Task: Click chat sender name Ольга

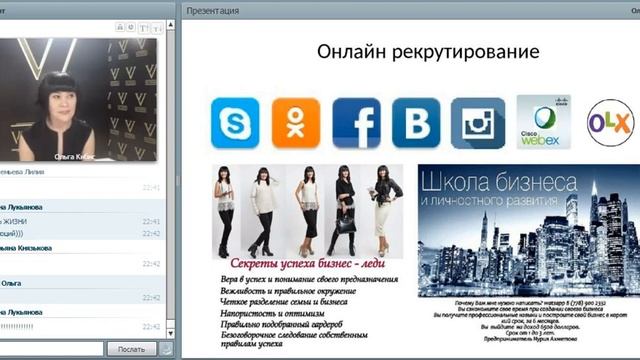Action: pos(11,283)
